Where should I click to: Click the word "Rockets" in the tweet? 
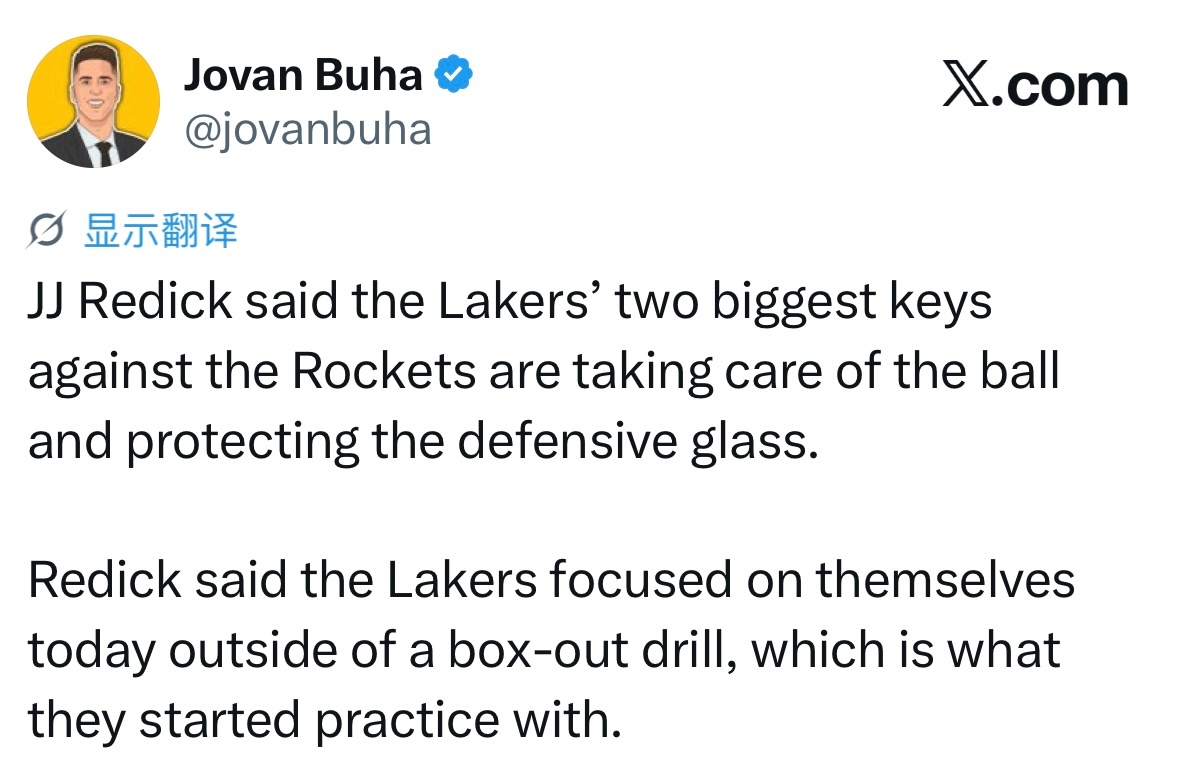[384, 371]
